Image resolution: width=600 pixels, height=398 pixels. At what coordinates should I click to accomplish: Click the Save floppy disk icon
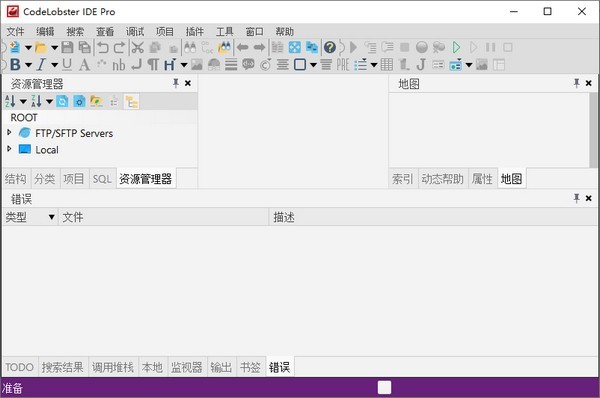67,47
